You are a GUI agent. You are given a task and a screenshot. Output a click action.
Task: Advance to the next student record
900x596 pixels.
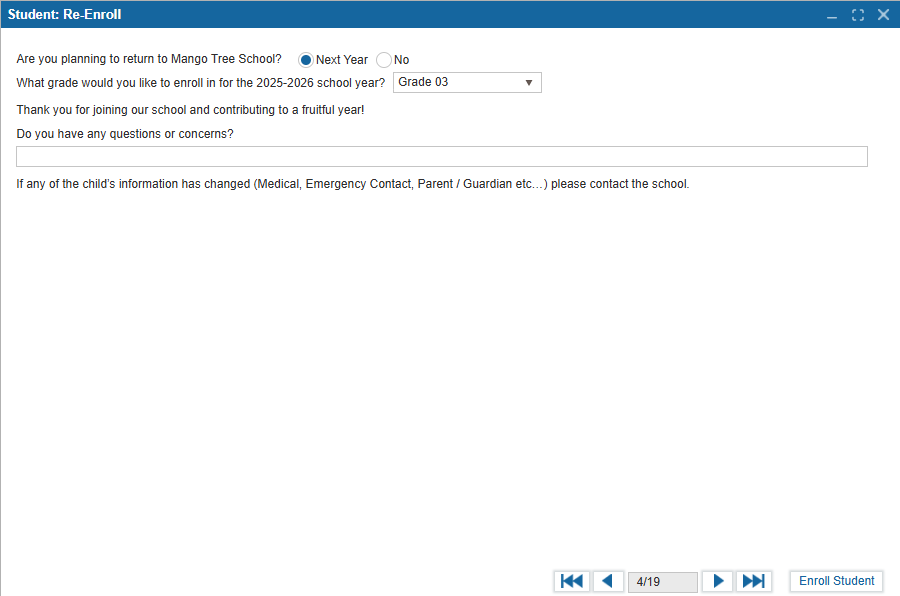[x=717, y=581]
